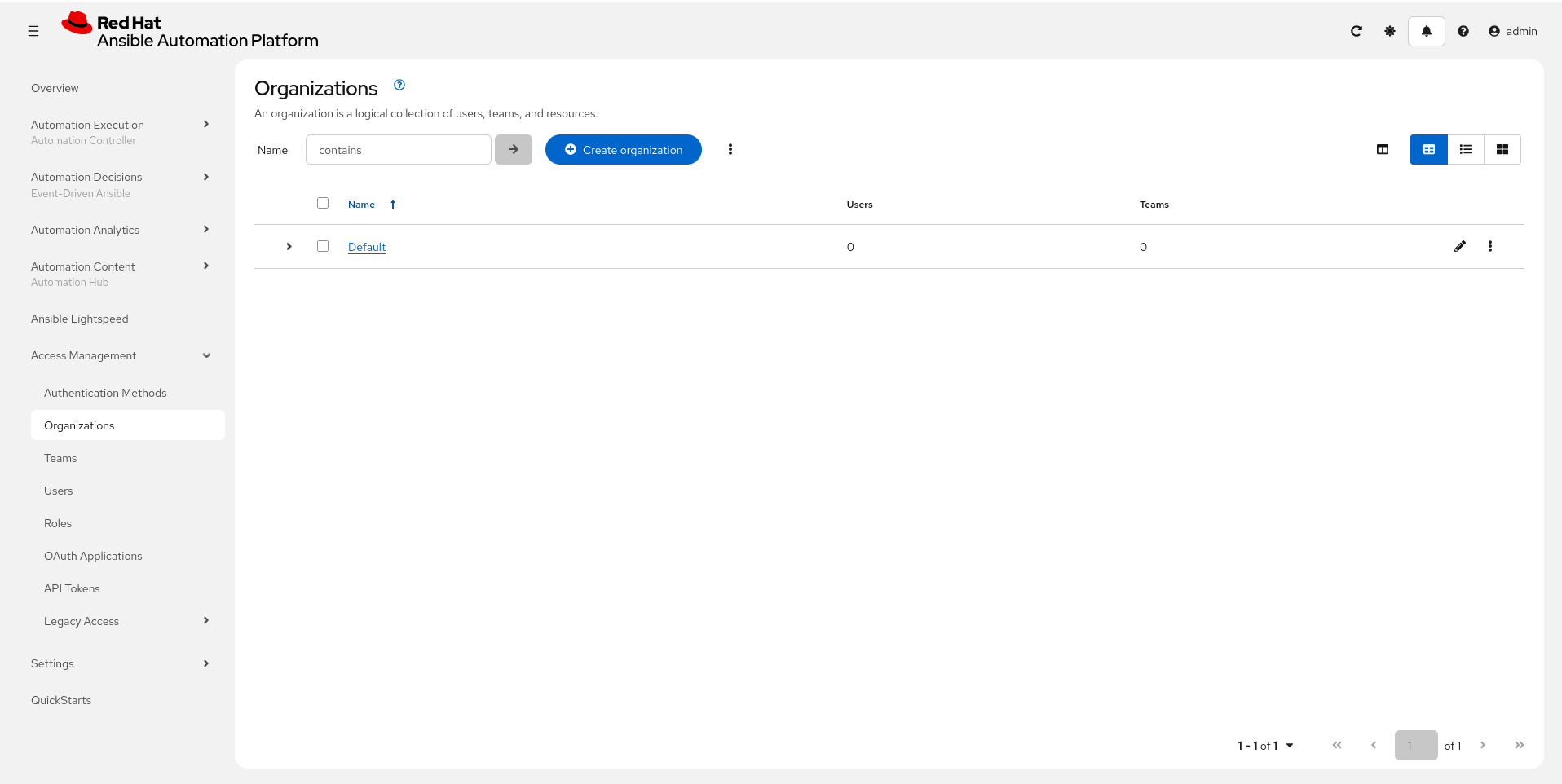Toggle the Name column sort arrow
Image resolution: width=1562 pixels, height=784 pixels.
coord(393,205)
